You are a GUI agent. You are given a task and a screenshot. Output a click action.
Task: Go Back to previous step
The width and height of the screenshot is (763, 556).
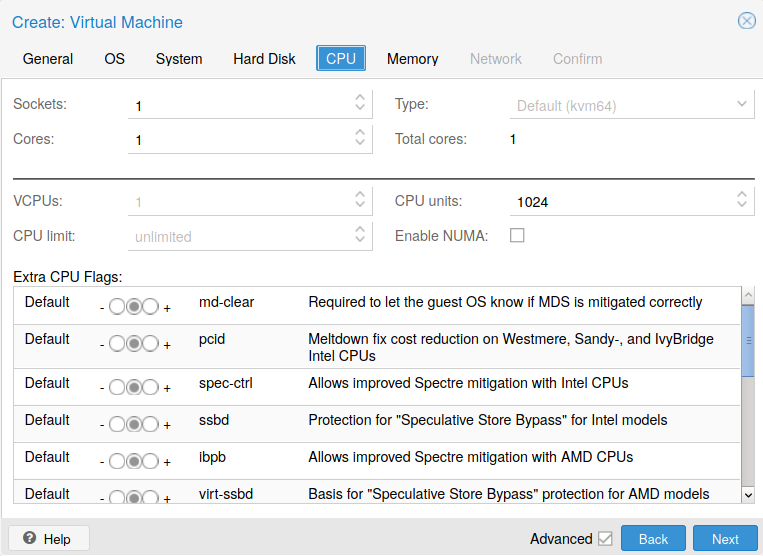click(653, 539)
